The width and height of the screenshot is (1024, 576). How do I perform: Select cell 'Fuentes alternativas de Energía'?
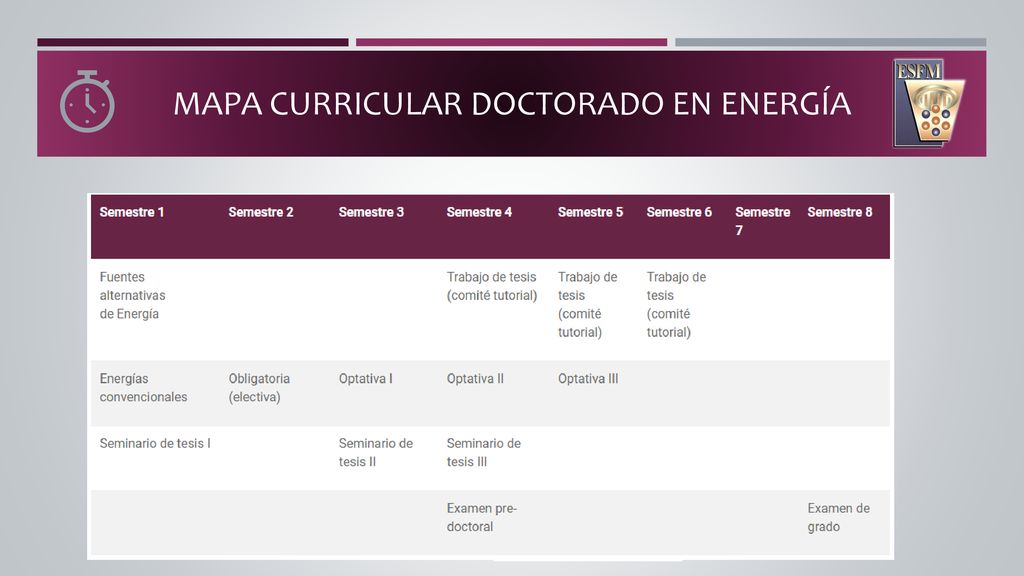coord(133,295)
